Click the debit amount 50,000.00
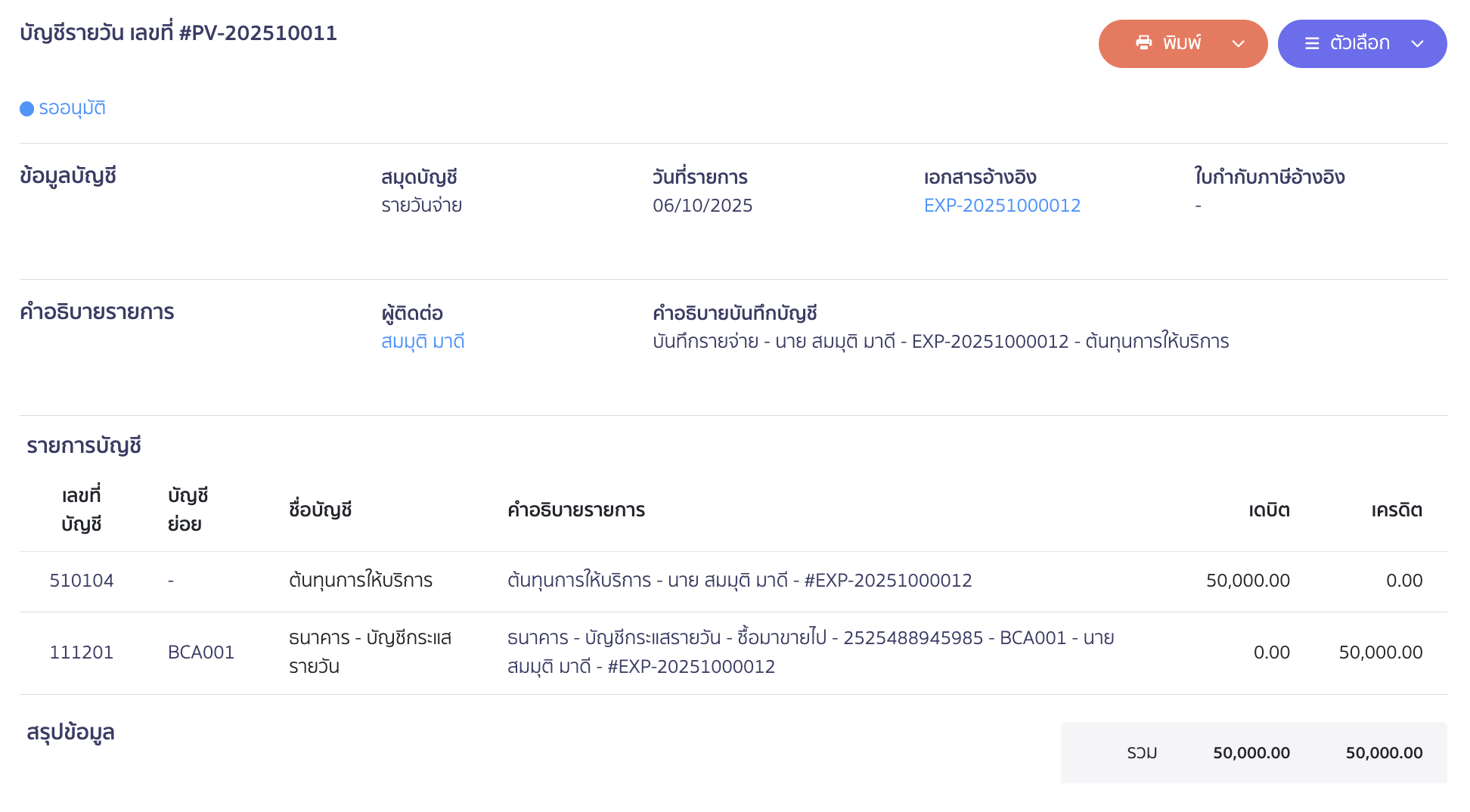The width and height of the screenshot is (1470, 812). point(1248,581)
